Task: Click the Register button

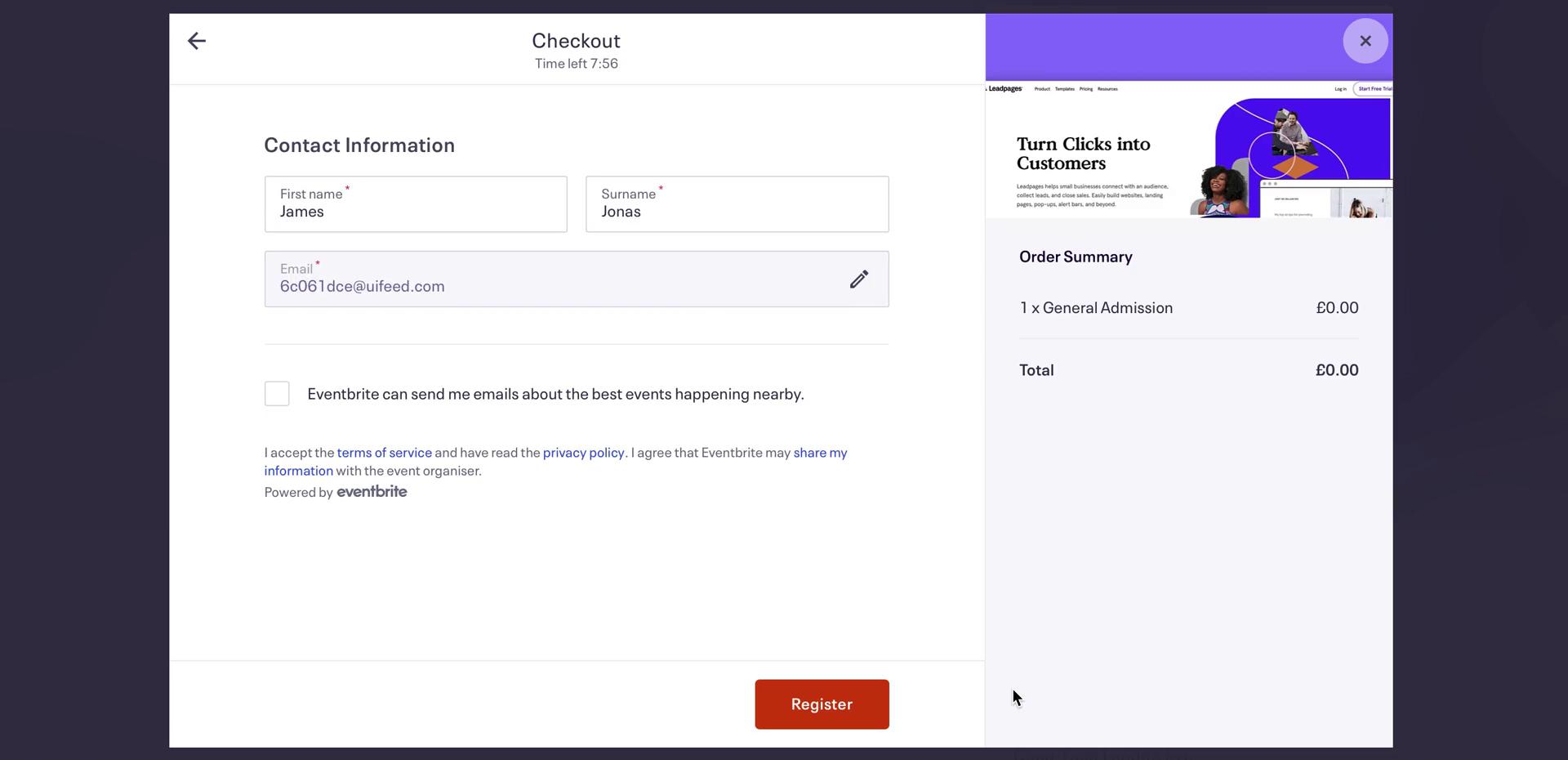Action: click(x=822, y=704)
